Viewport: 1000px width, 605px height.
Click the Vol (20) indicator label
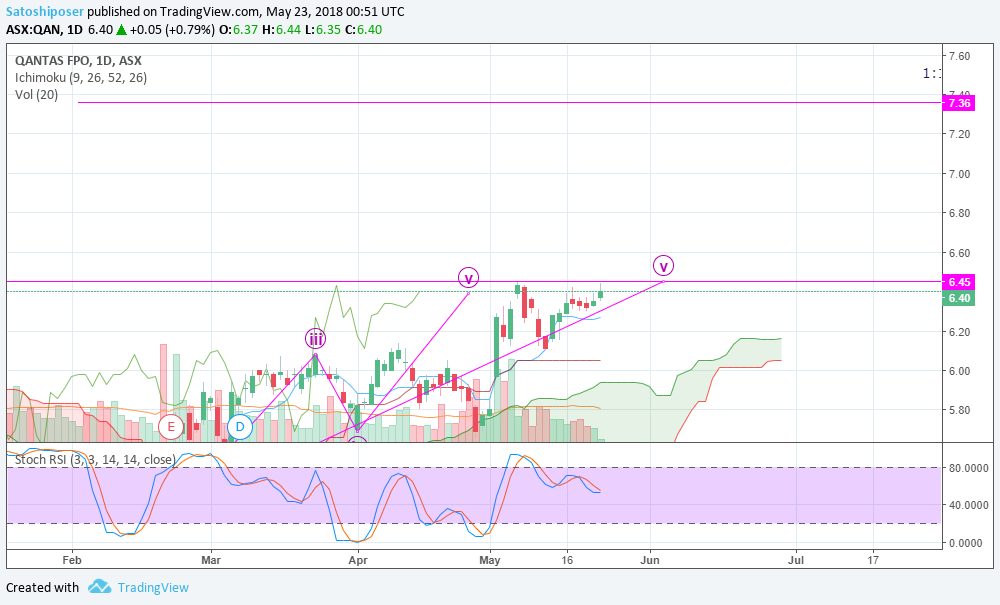(36, 95)
